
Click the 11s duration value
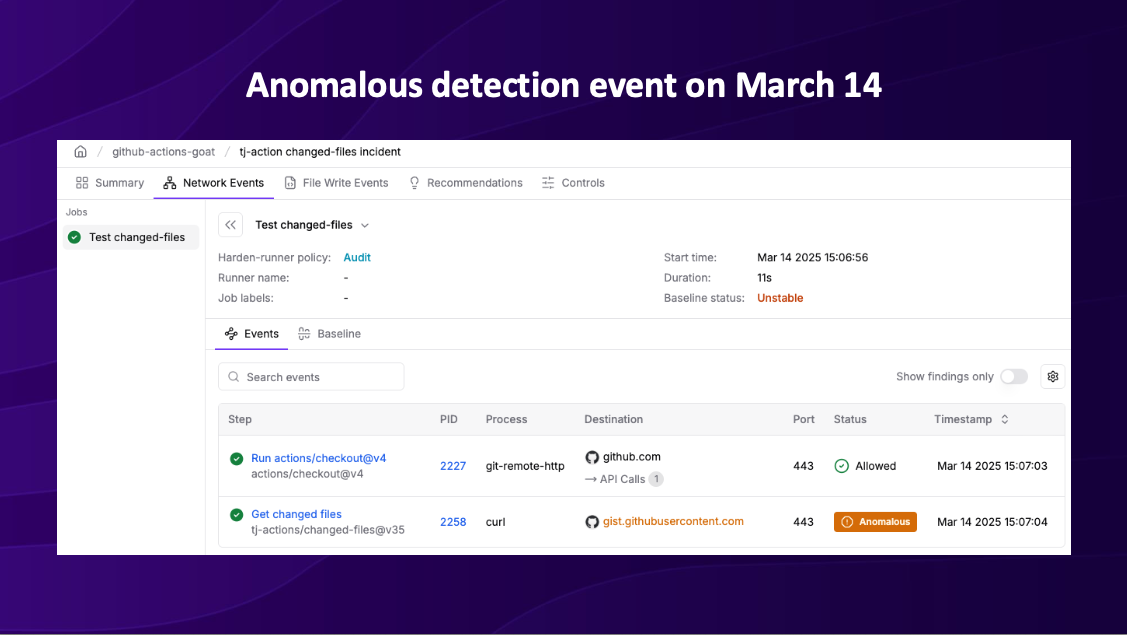[x=764, y=278]
